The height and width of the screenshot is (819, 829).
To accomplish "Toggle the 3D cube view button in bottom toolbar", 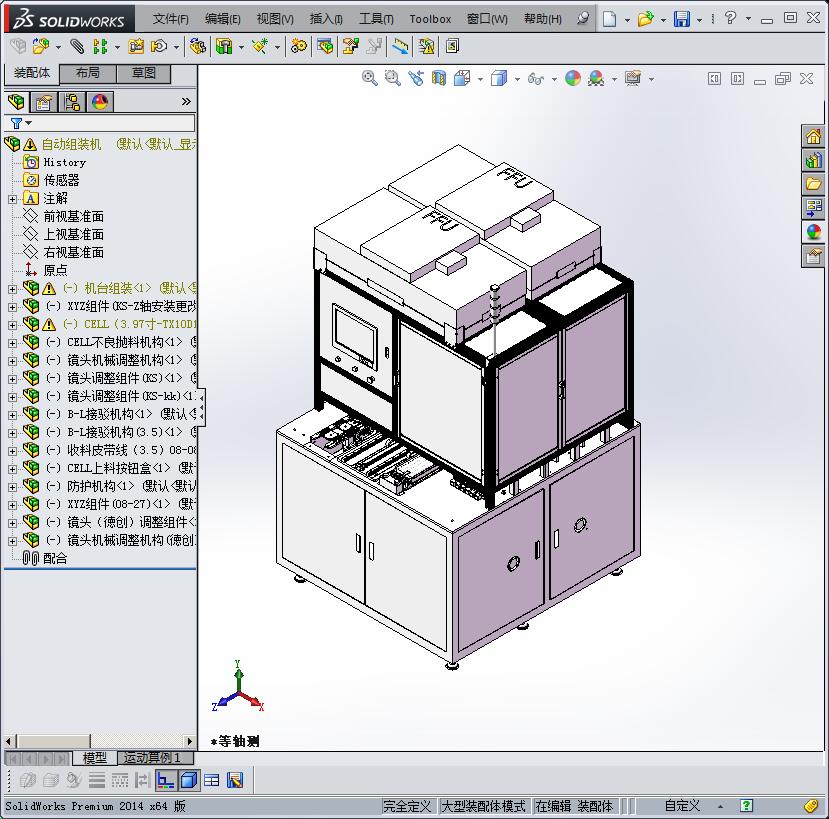I will coord(188,780).
